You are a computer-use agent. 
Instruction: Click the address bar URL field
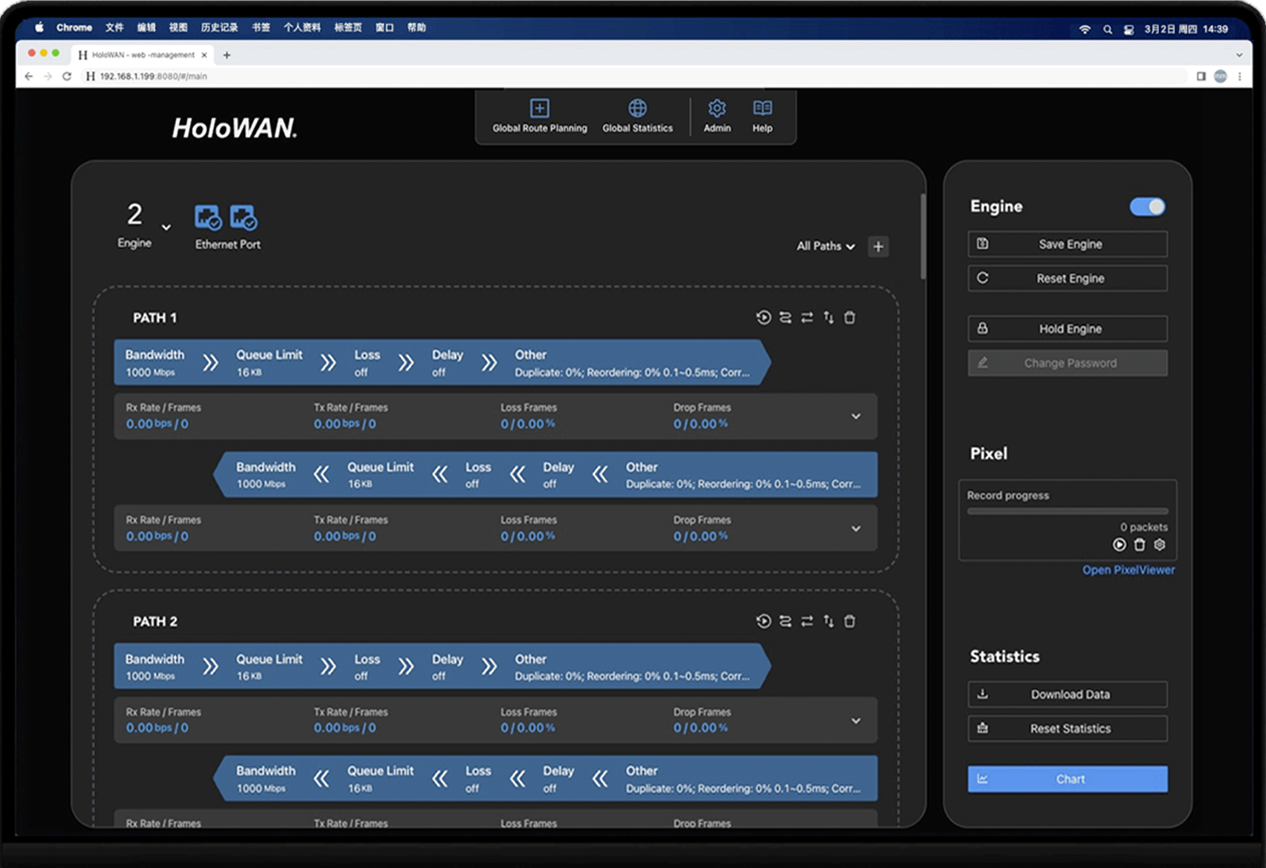[x=635, y=76]
